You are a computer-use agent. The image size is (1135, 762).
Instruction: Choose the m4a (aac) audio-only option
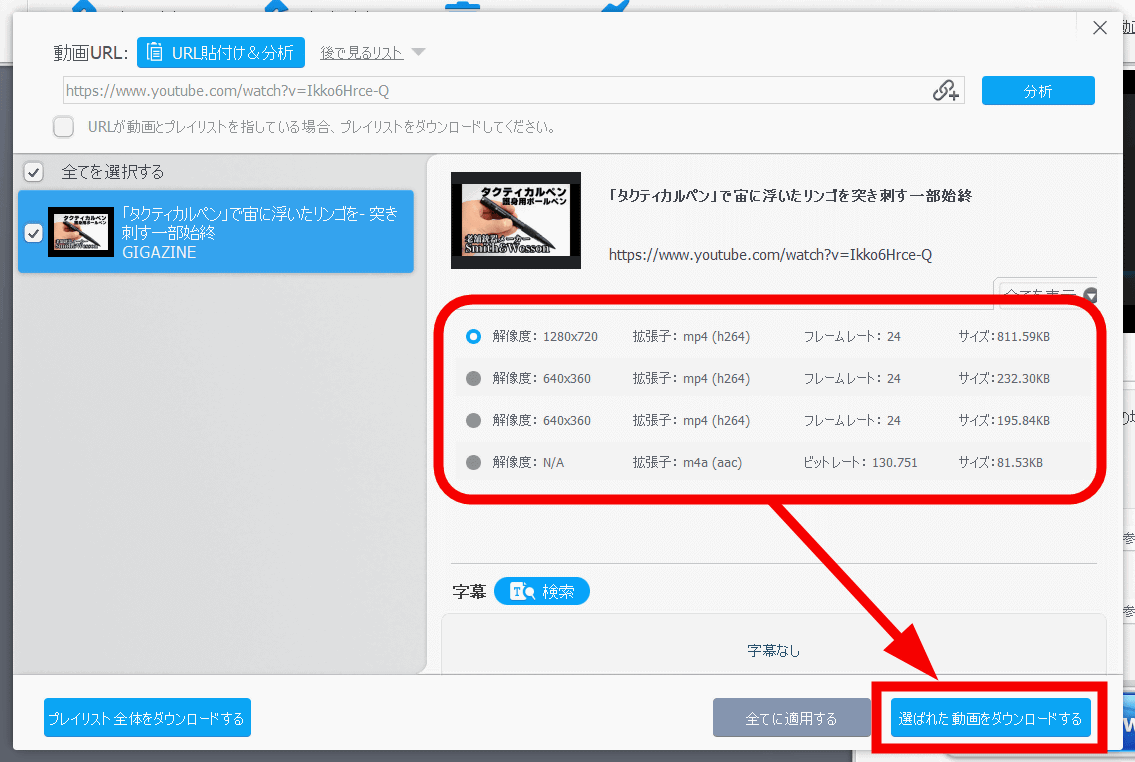click(474, 463)
